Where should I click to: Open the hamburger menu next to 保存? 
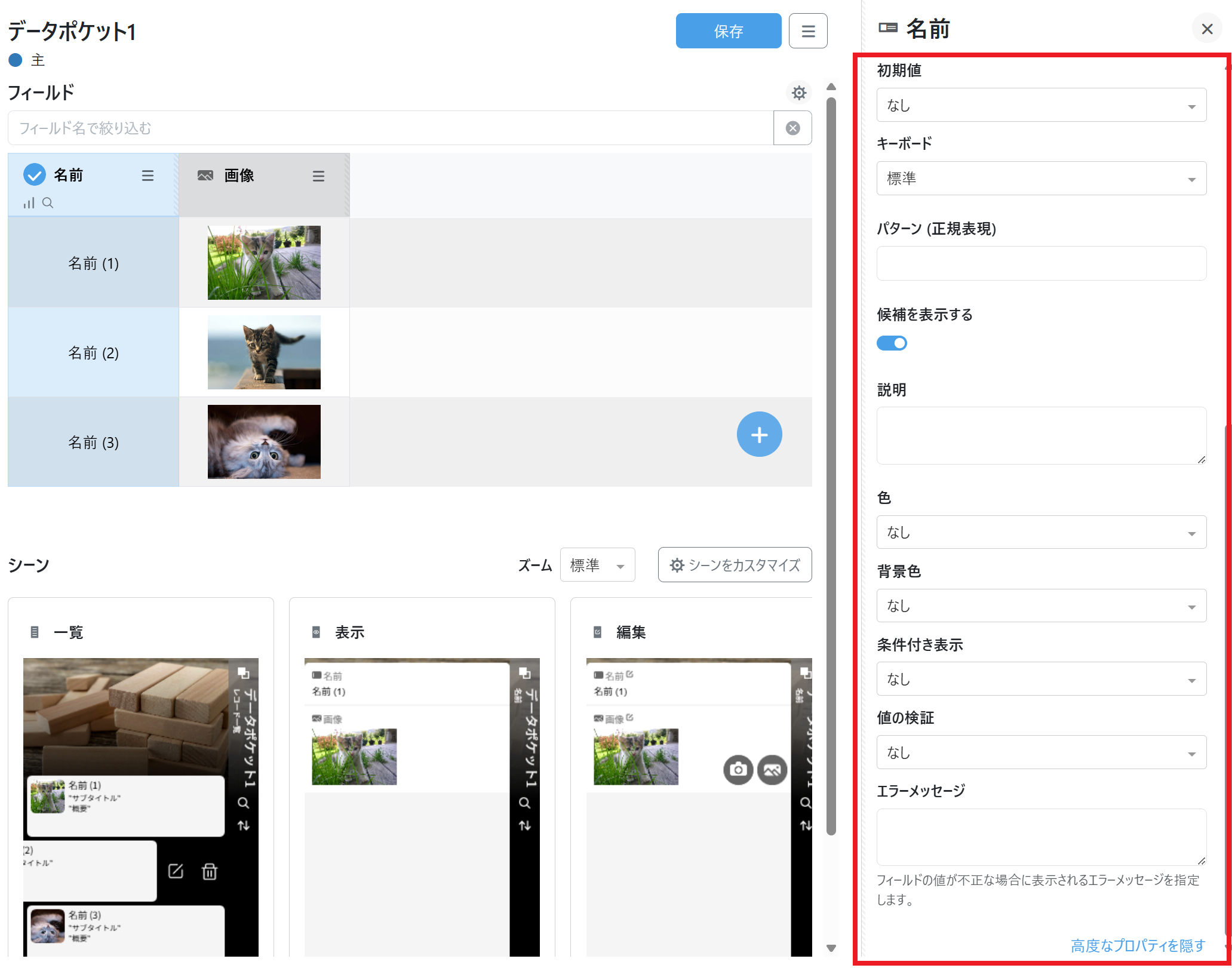(807, 31)
